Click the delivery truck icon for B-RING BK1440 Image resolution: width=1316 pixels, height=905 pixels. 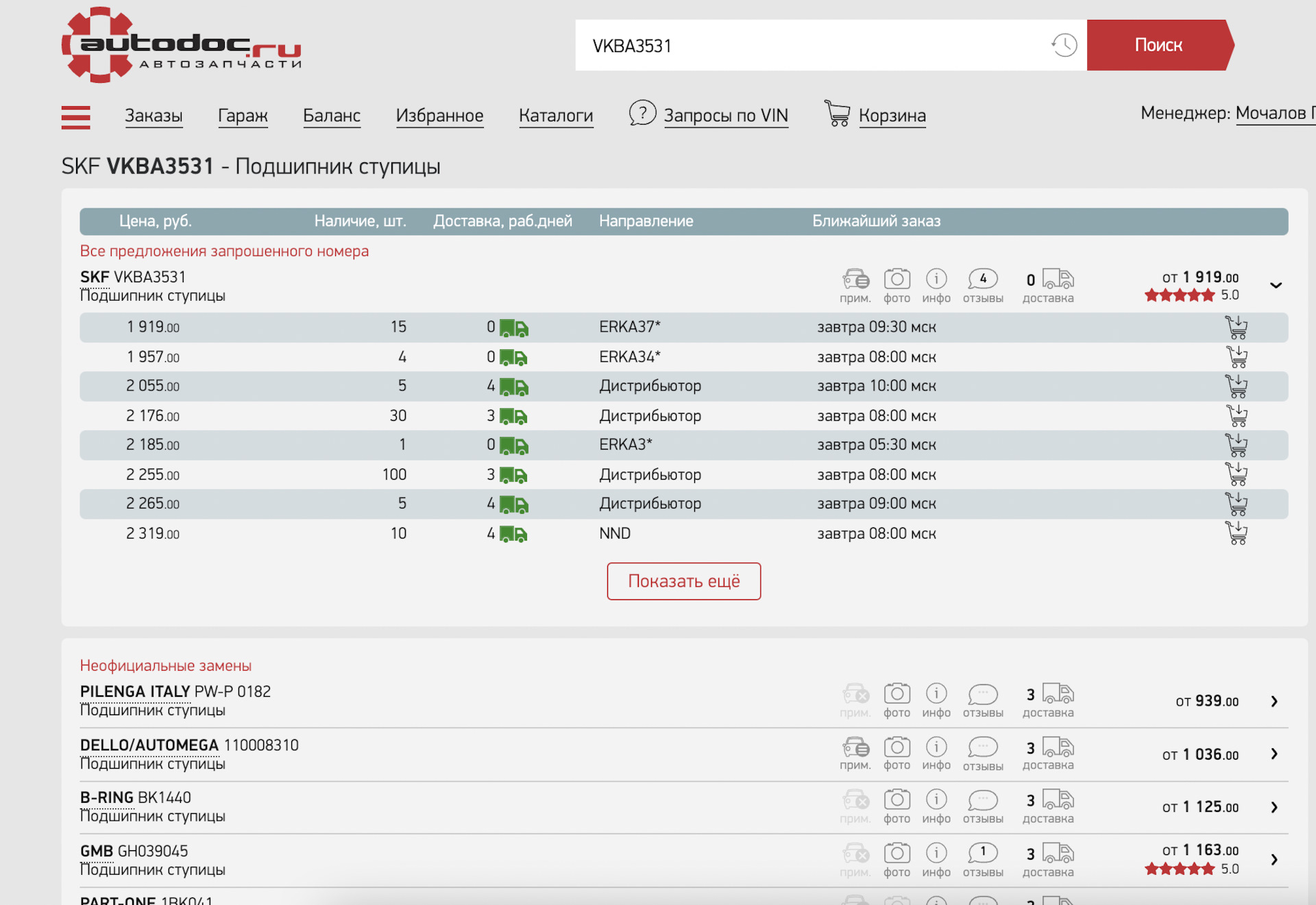pos(1058,799)
